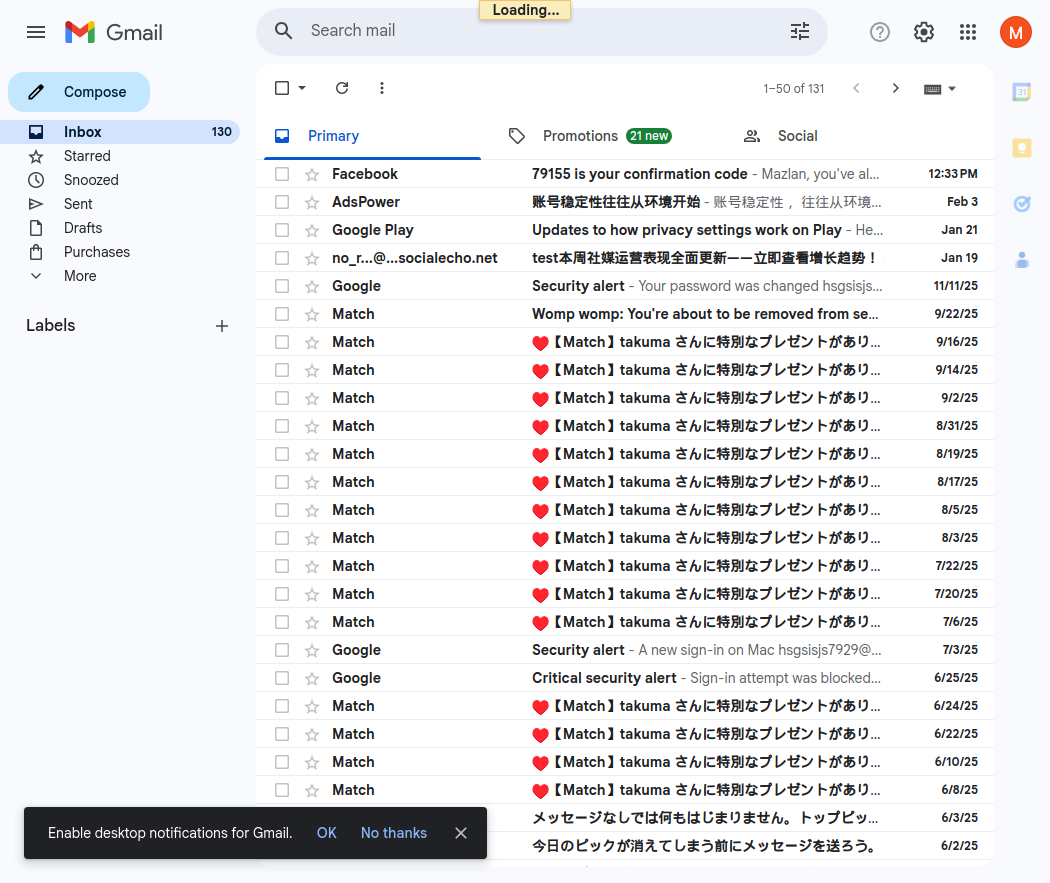1050x883 pixels.
Task: Star the AdsPower email
Action: click(x=312, y=202)
